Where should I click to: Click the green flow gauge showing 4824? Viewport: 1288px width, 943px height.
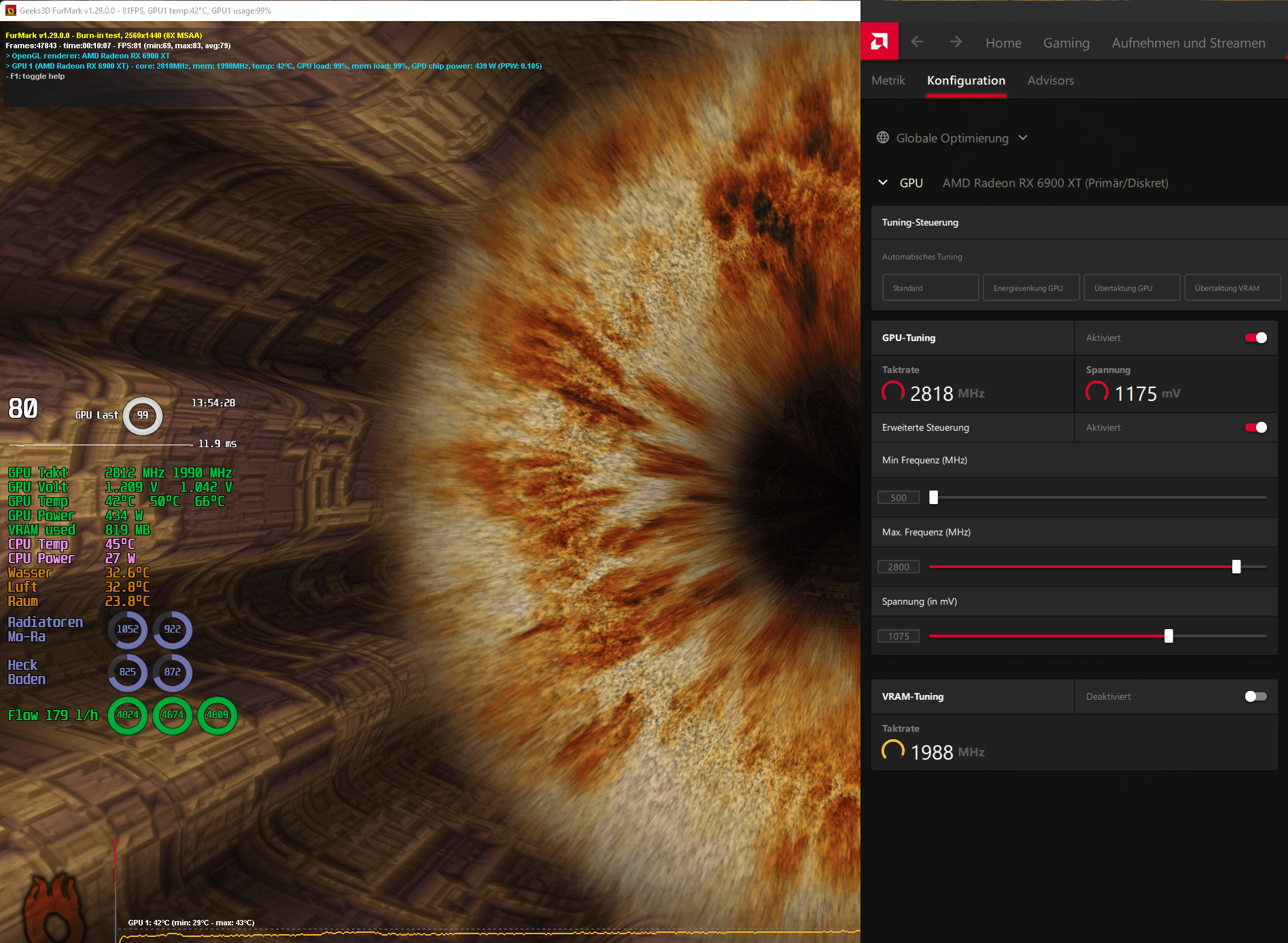[x=128, y=715]
